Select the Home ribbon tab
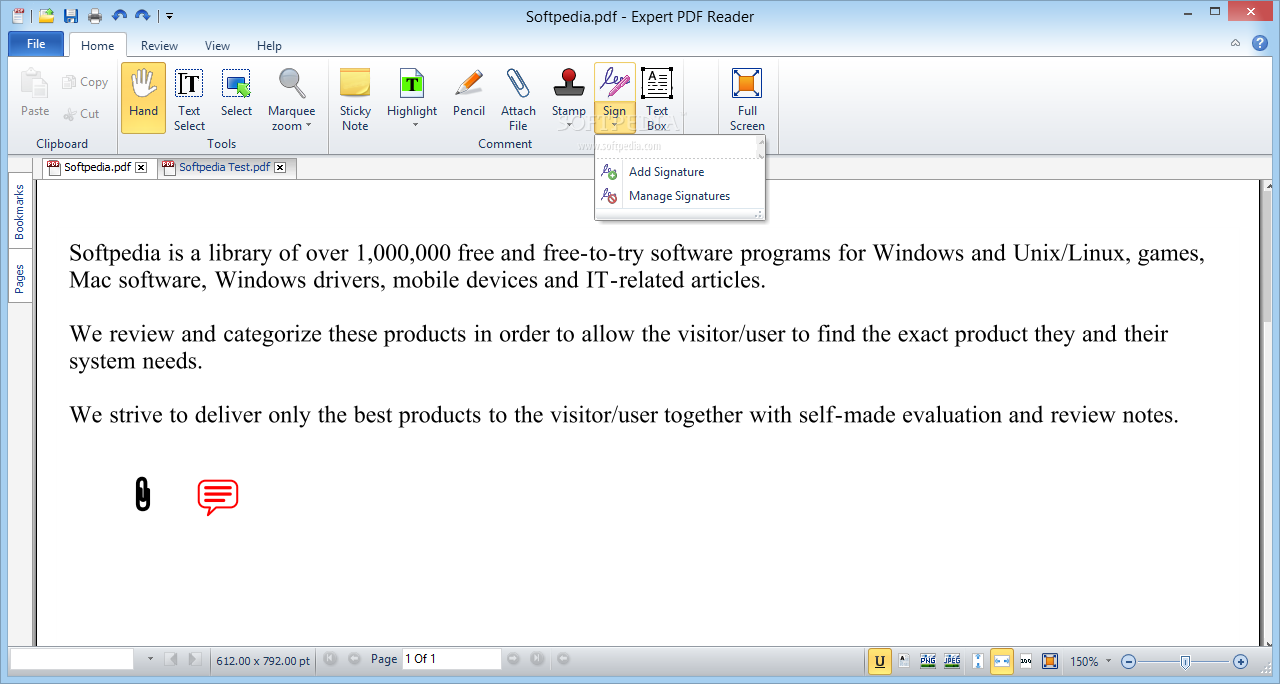The image size is (1280, 684). 98,45
